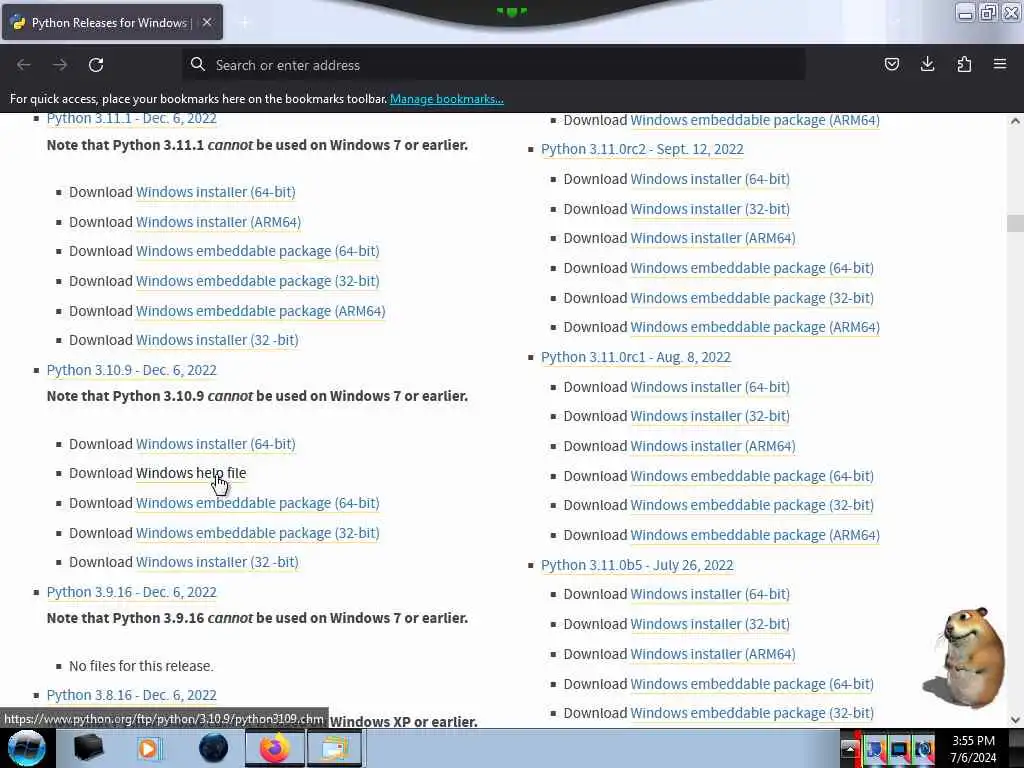The height and width of the screenshot is (768, 1024).
Task: Open the black cube taskbar icon
Action: [x=89, y=748]
